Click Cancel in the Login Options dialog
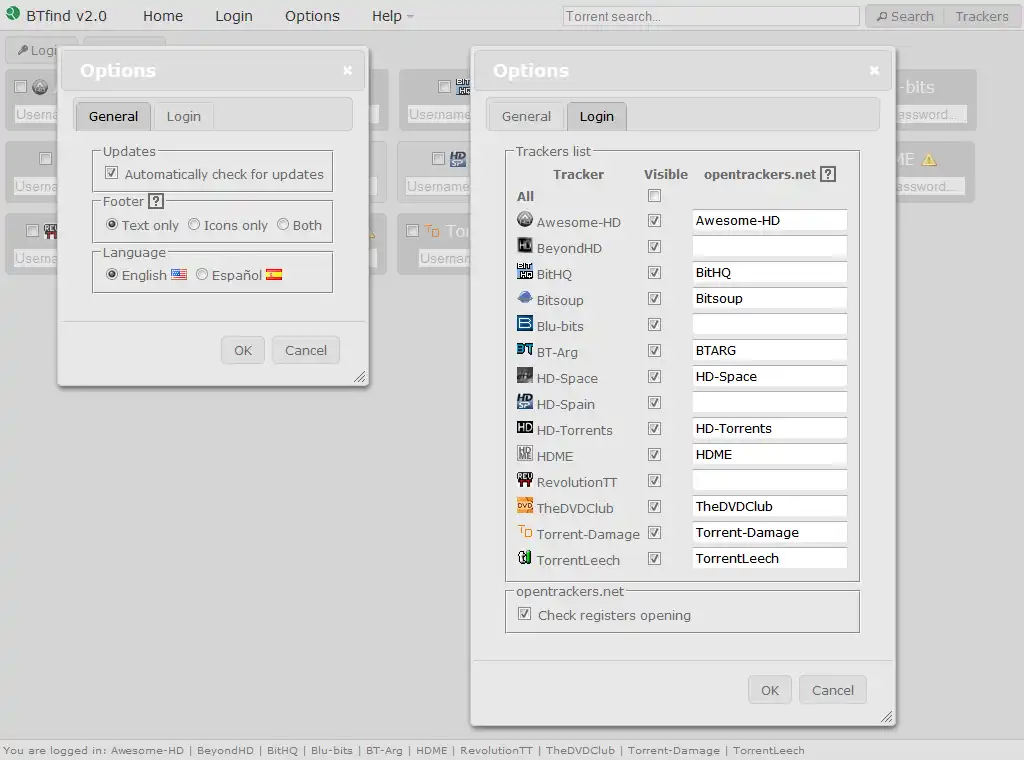Image resolution: width=1024 pixels, height=760 pixels. click(x=833, y=690)
